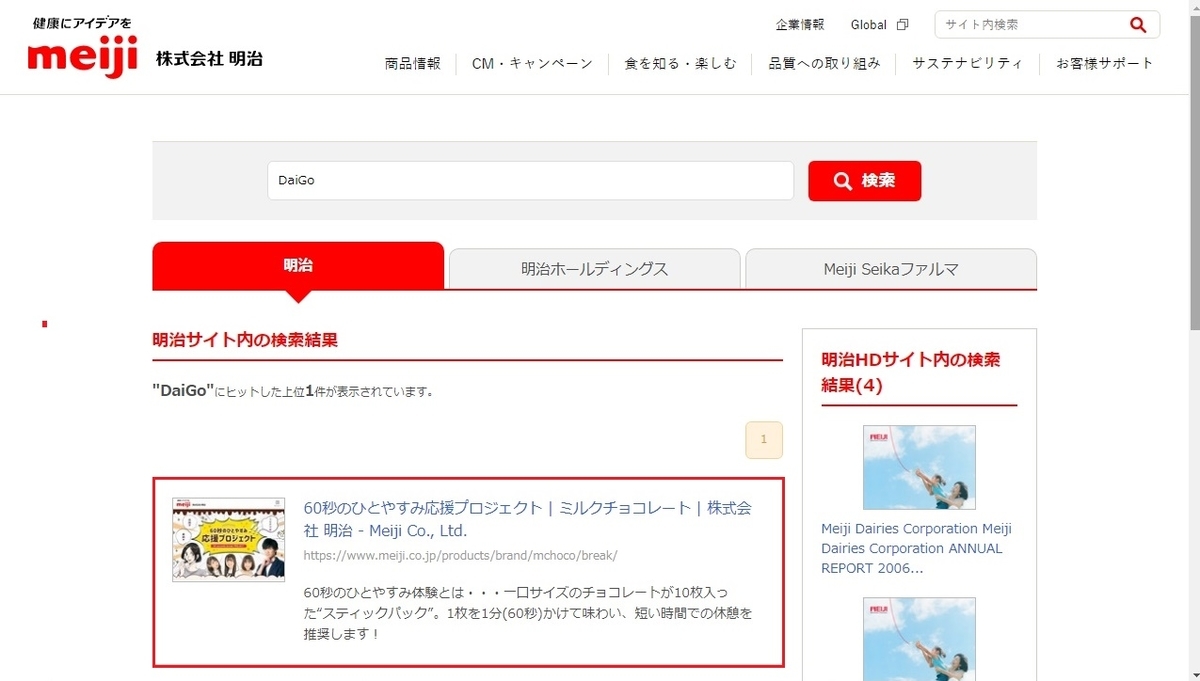Click the 60秒のひとやすみ体験とは result description text
The height and width of the screenshot is (681, 1200).
(527, 612)
